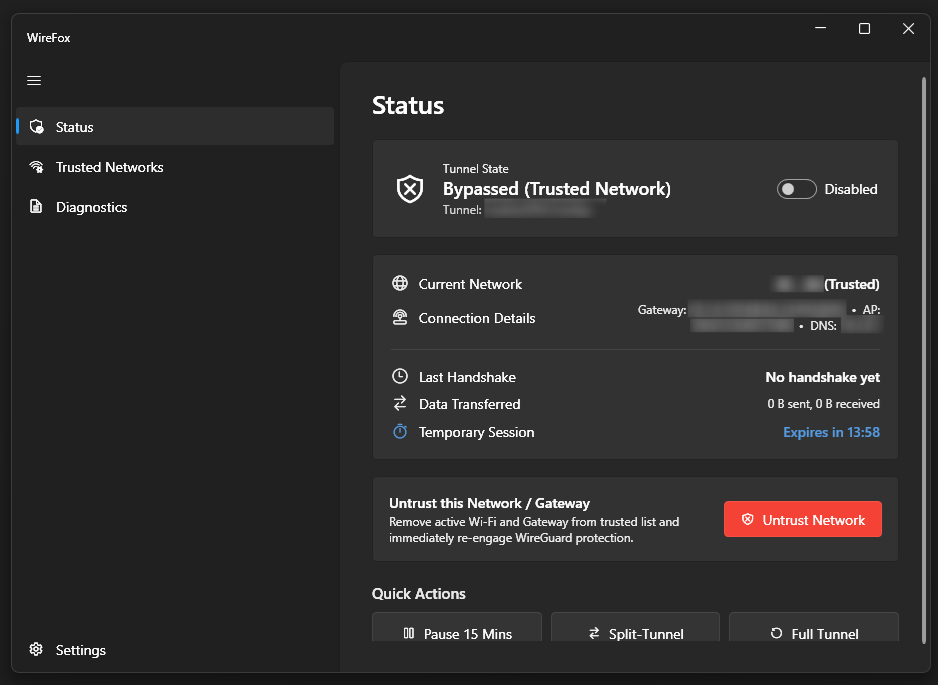Click 'Expires in 13:58' text
Screen dimensions: 938x685
tap(832, 432)
